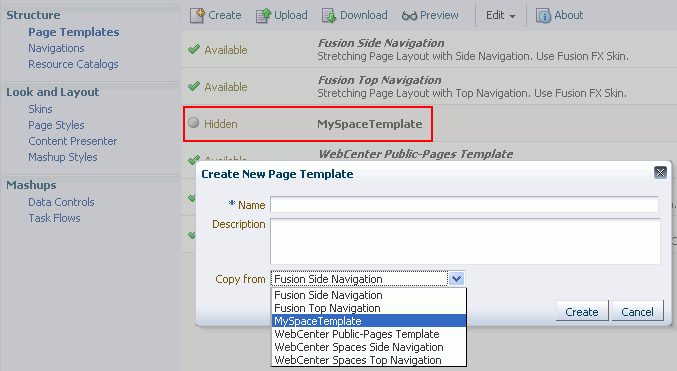Select the MySpaceTemplate row name
677x371 pixels.
[x=370, y=124]
